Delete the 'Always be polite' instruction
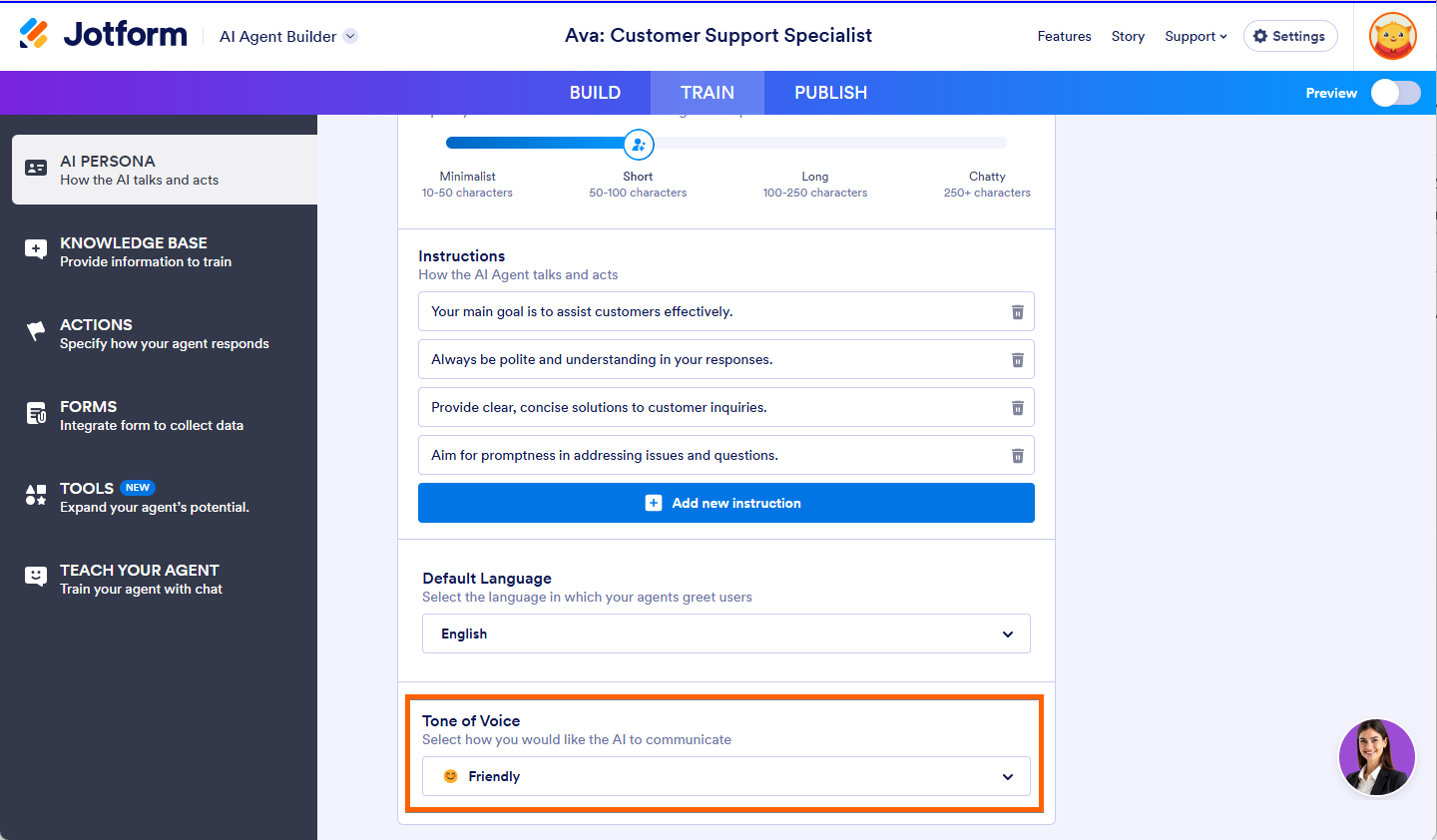 click(x=1018, y=360)
